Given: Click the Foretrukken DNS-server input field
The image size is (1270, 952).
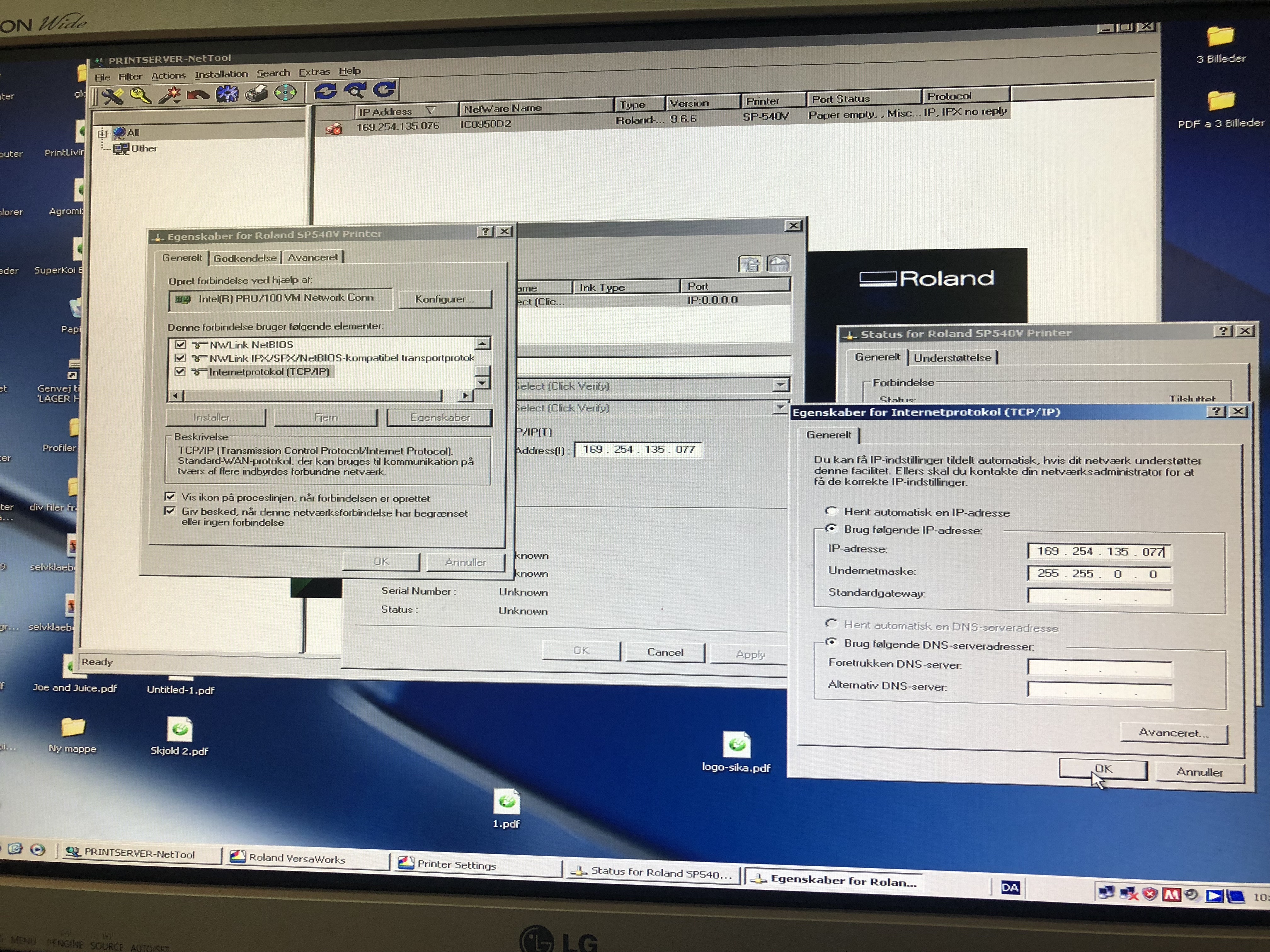Looking at the screenshot, I should [1099, 668].
